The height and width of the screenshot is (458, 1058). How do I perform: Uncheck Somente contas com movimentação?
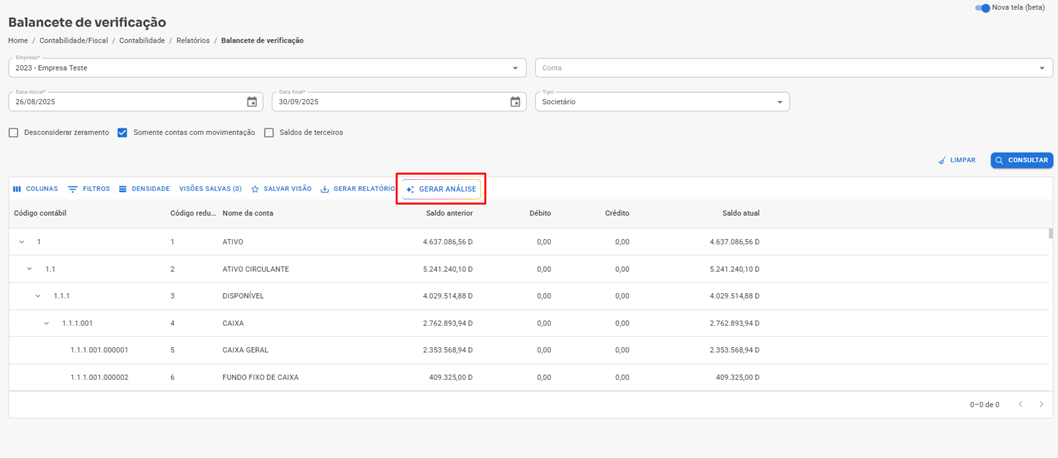[x=123, y=133]
